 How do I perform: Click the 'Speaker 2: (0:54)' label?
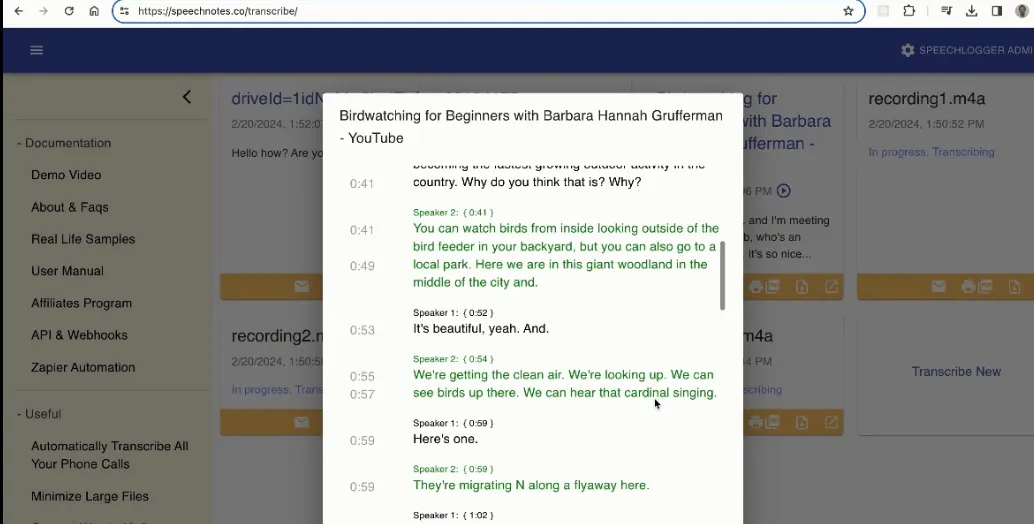(x=453, y=359)
